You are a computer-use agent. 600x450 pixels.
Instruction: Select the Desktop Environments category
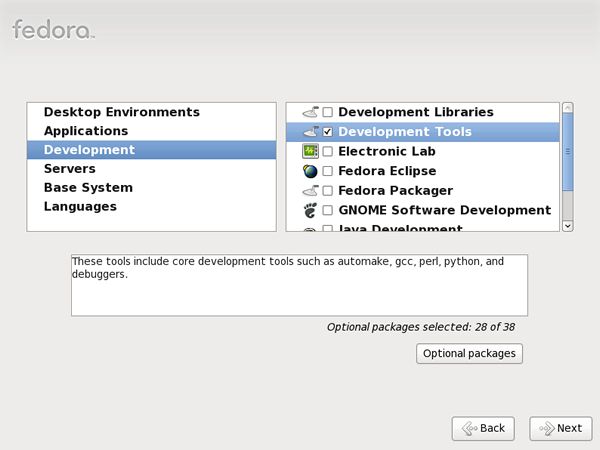pos(152,112)
